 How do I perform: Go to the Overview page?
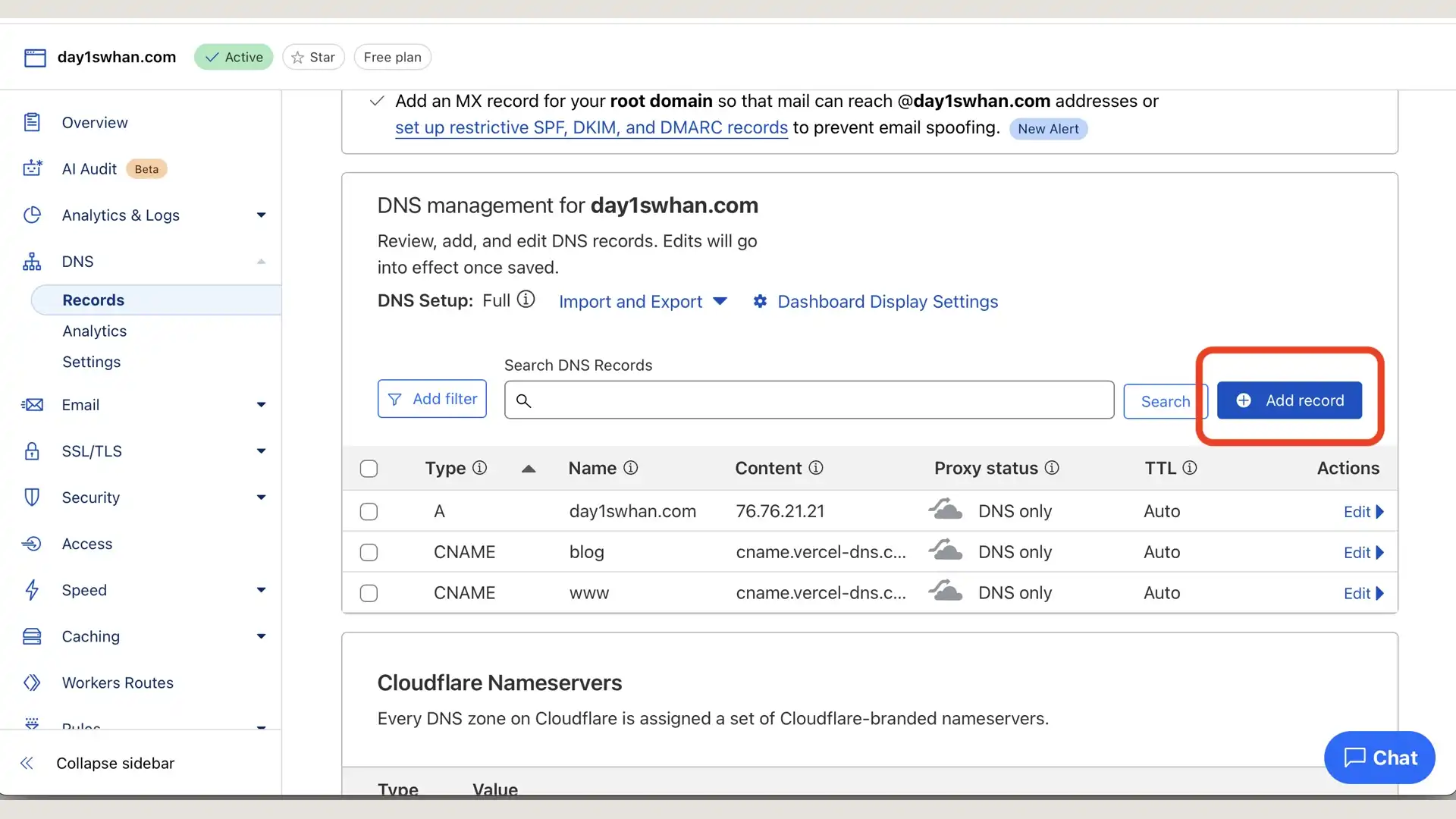pyautogui.click(x=95, y=123)
